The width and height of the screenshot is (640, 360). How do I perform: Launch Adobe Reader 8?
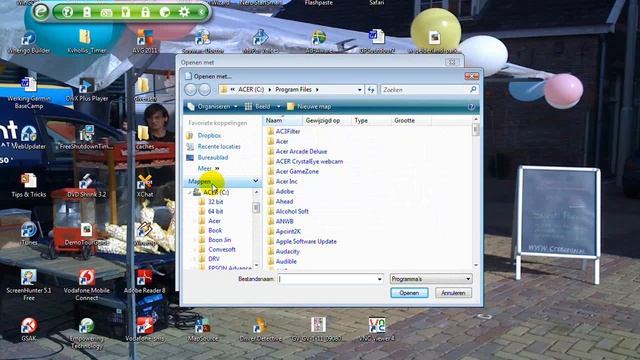tap(144, 282)
